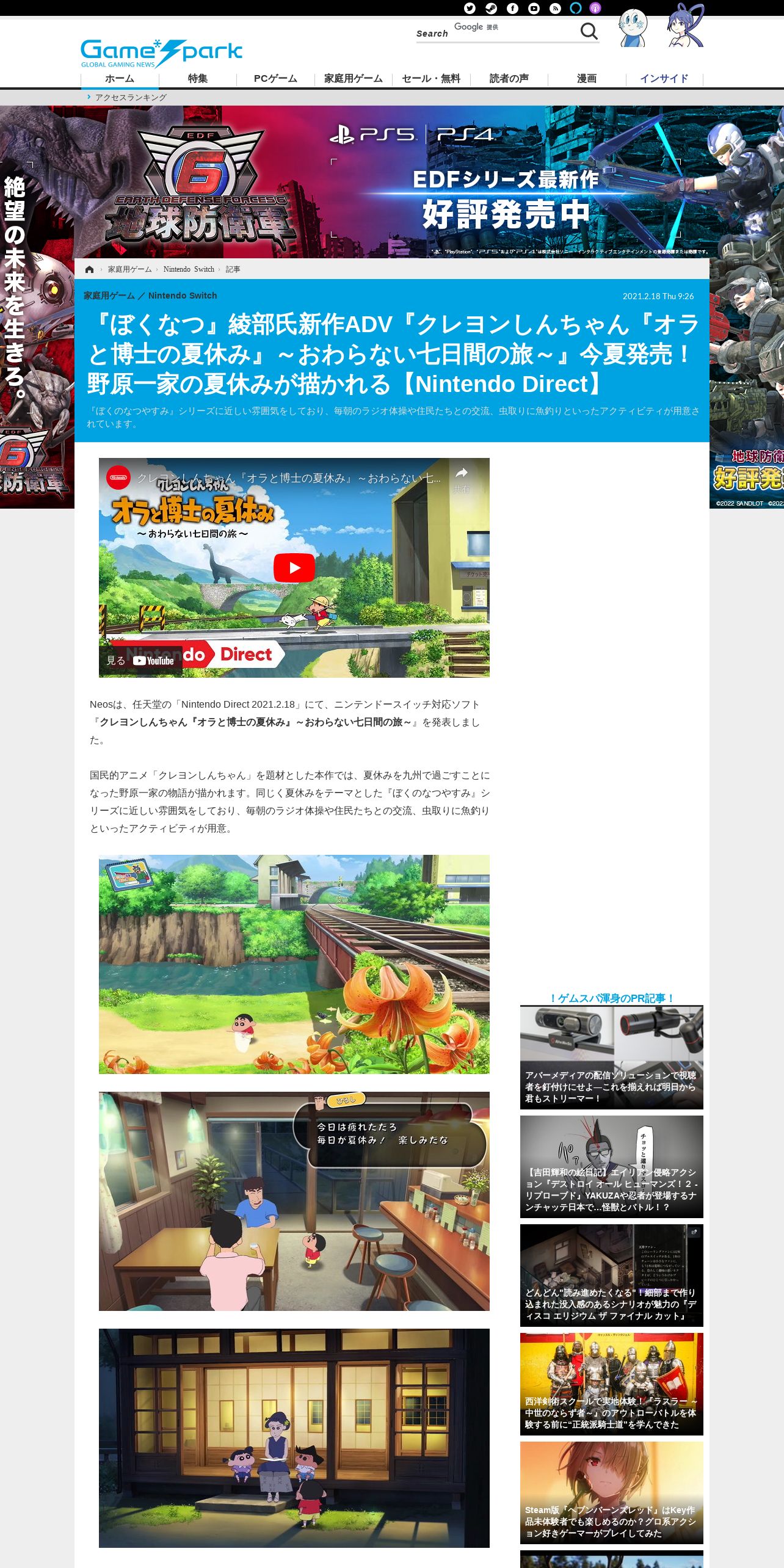Open the Alexa ring icon in the top bar

[x=575, y=8]
